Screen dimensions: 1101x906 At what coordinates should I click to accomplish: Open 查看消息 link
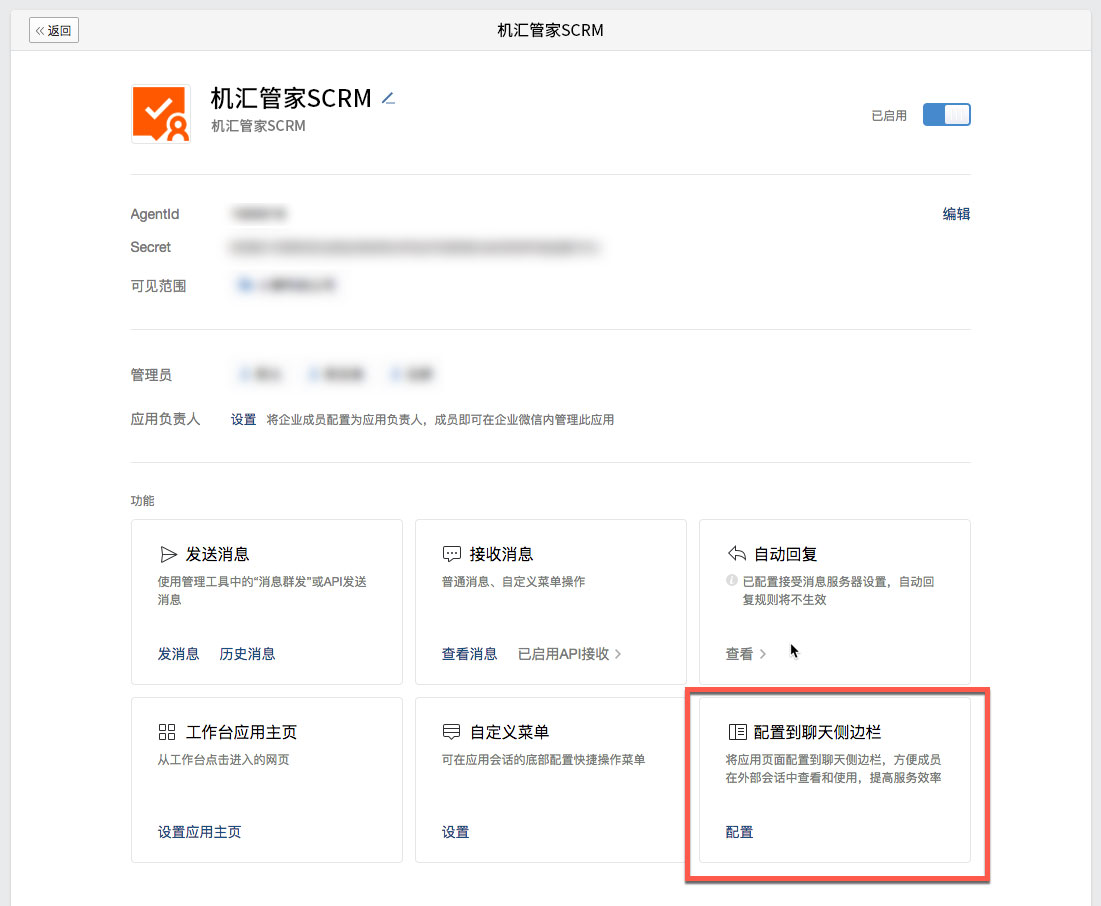coord(469,654)
